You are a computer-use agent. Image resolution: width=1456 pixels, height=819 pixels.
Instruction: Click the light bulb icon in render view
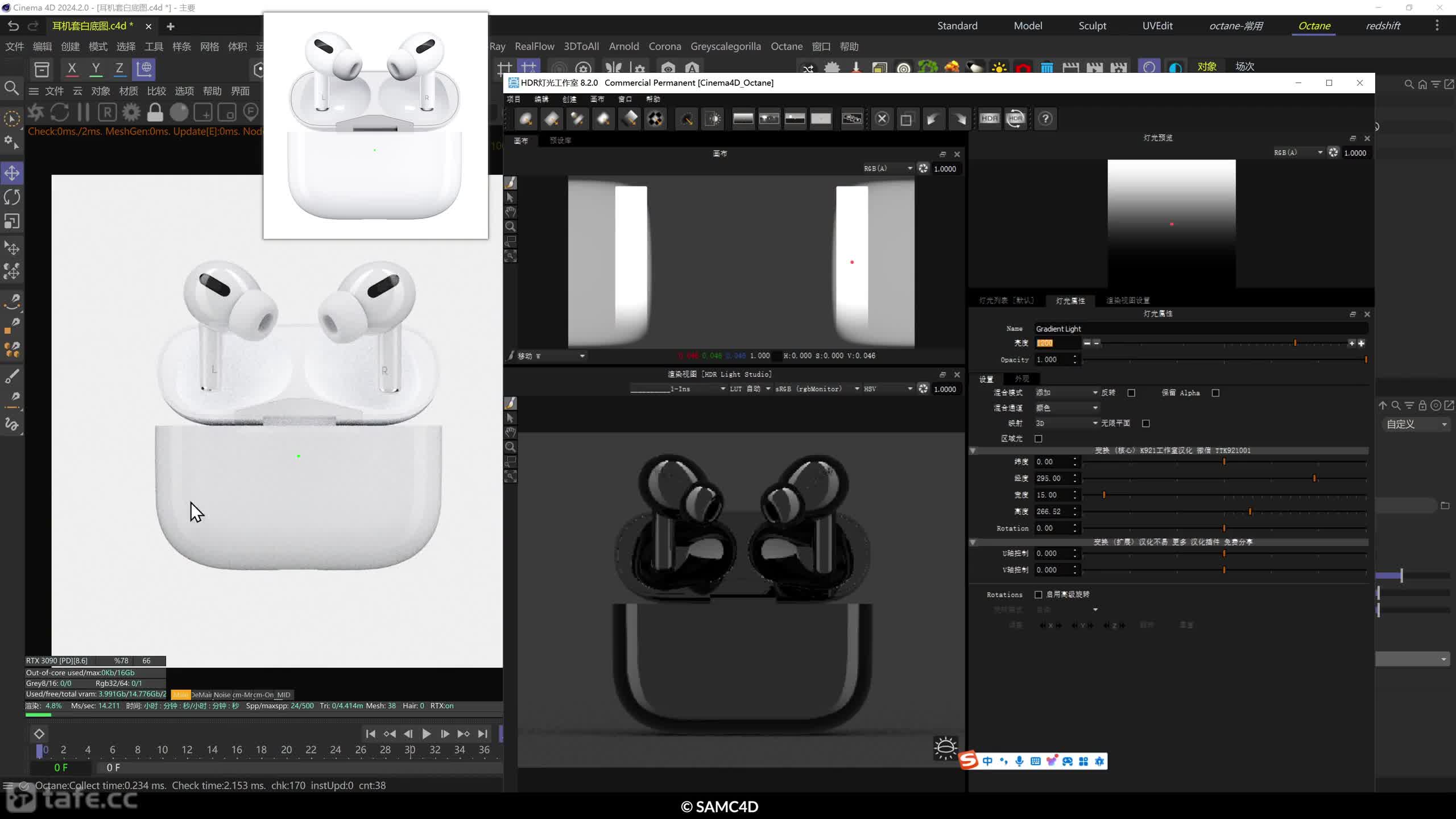click(x=946, y=748)
